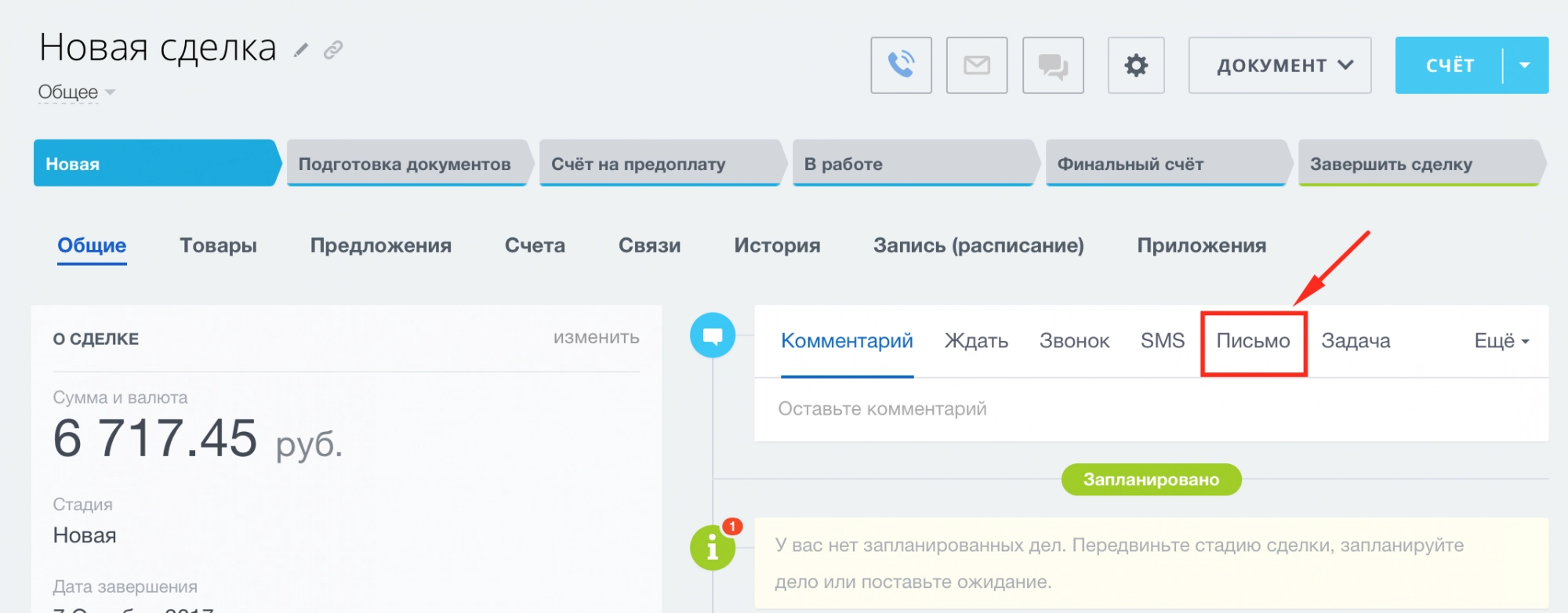Copy the deal link with the chain icon
The image size is (1568, 613).
pos(333,50)
